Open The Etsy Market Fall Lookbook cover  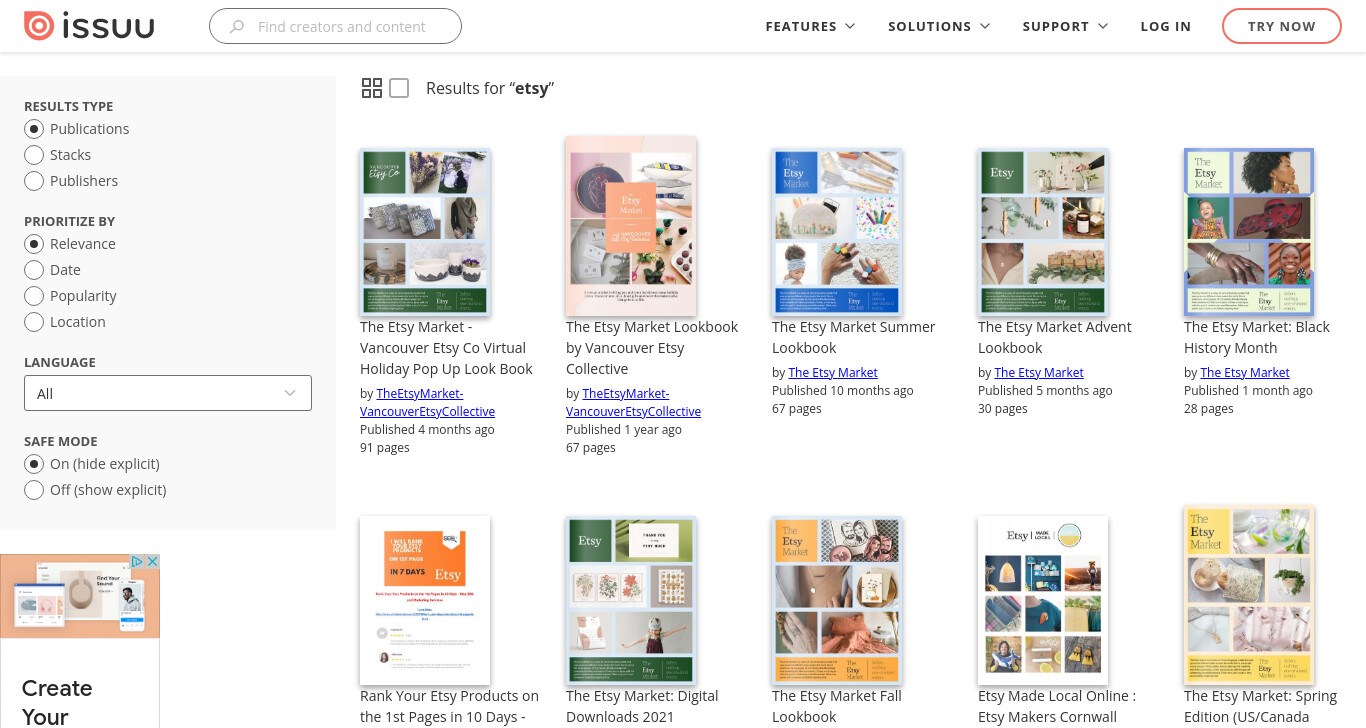837,600
